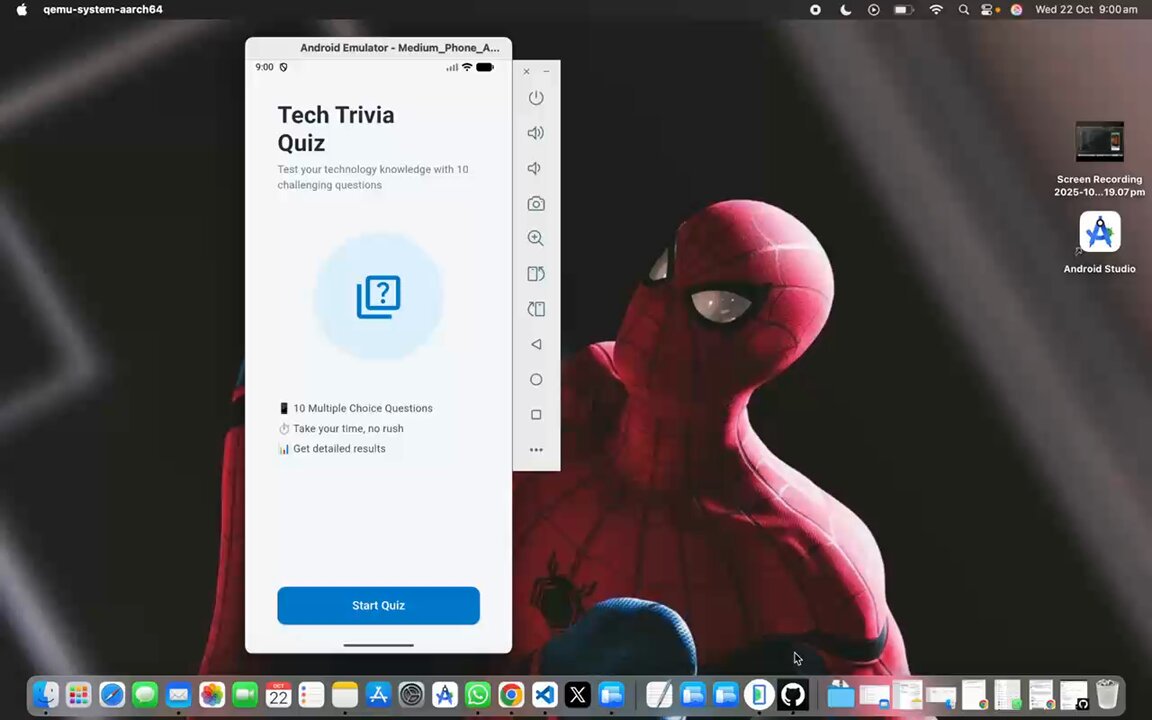Open Calendar showing 22 in the Dock
The width and height of the screenshot is (1152, 720).
click(x=278, y=694)
